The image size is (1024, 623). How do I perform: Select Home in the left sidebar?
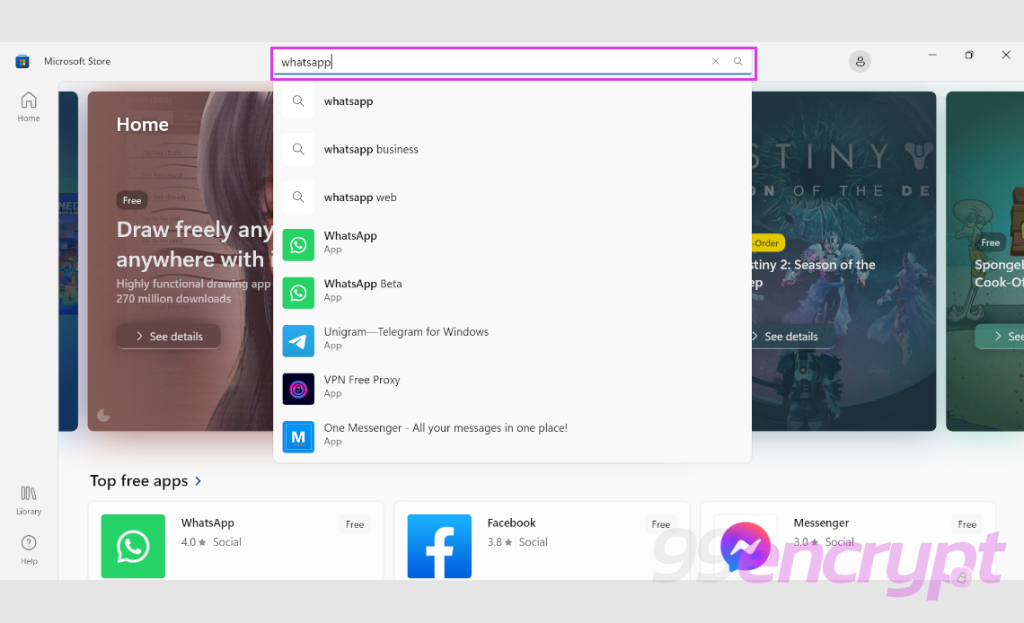point(28,105)
